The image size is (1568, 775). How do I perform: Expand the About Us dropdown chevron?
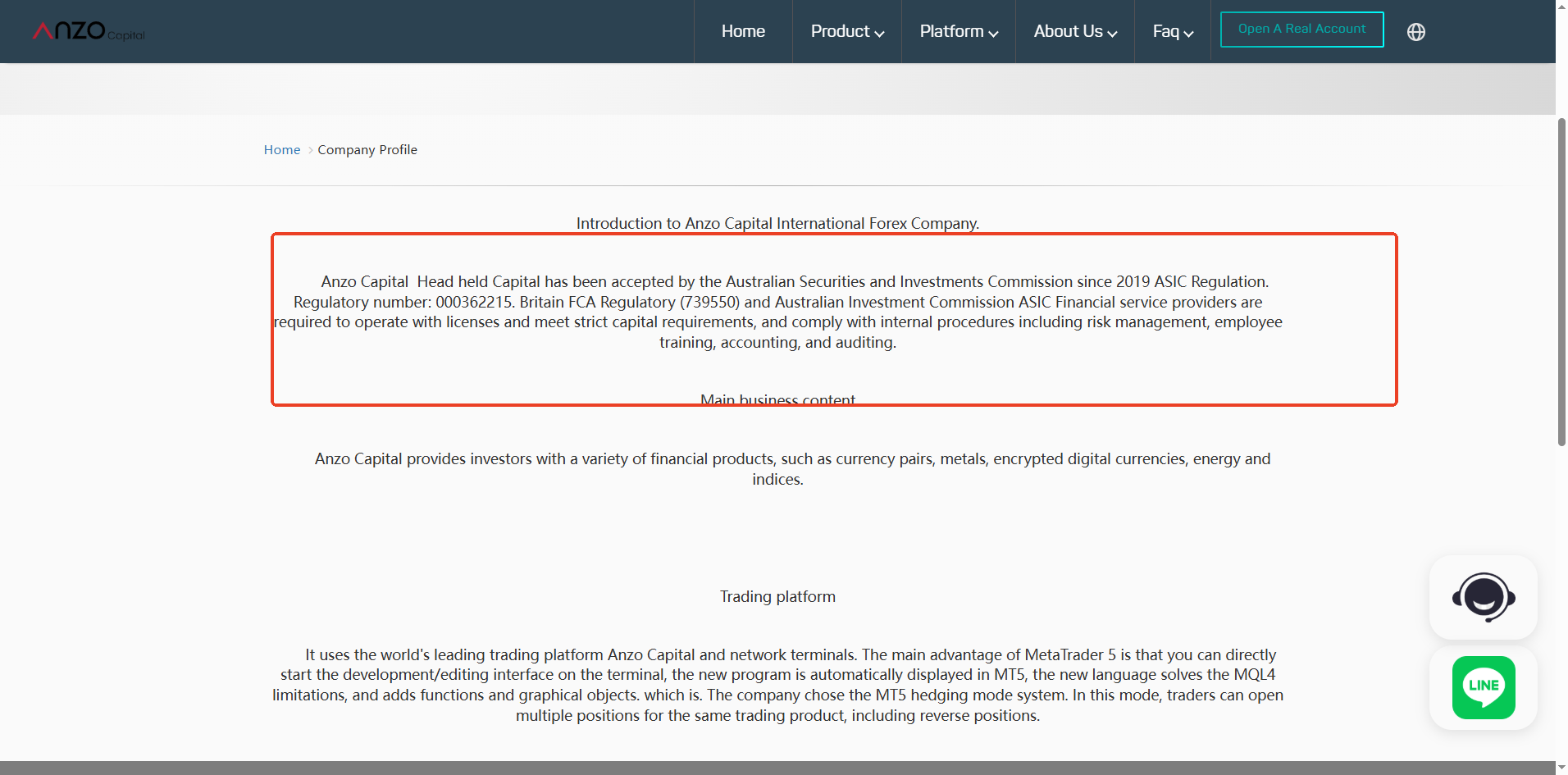1113,34
